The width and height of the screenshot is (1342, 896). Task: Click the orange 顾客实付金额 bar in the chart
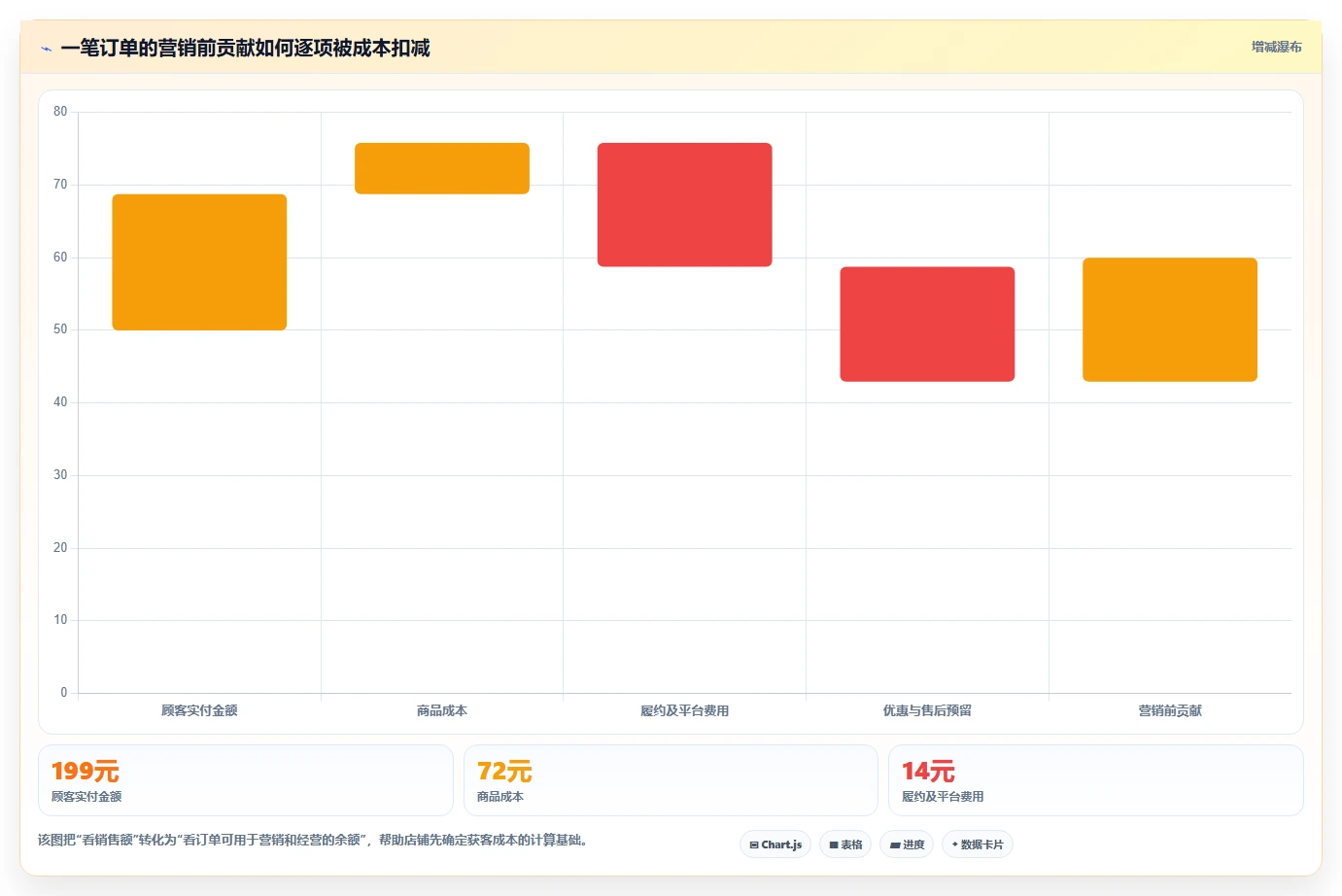199,262
